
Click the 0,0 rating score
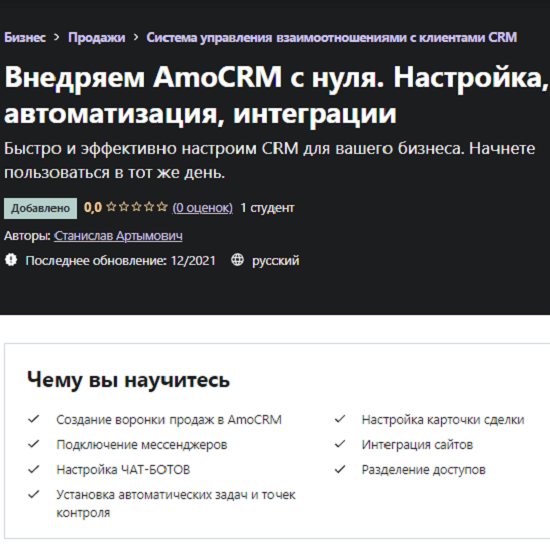[93, 207]
